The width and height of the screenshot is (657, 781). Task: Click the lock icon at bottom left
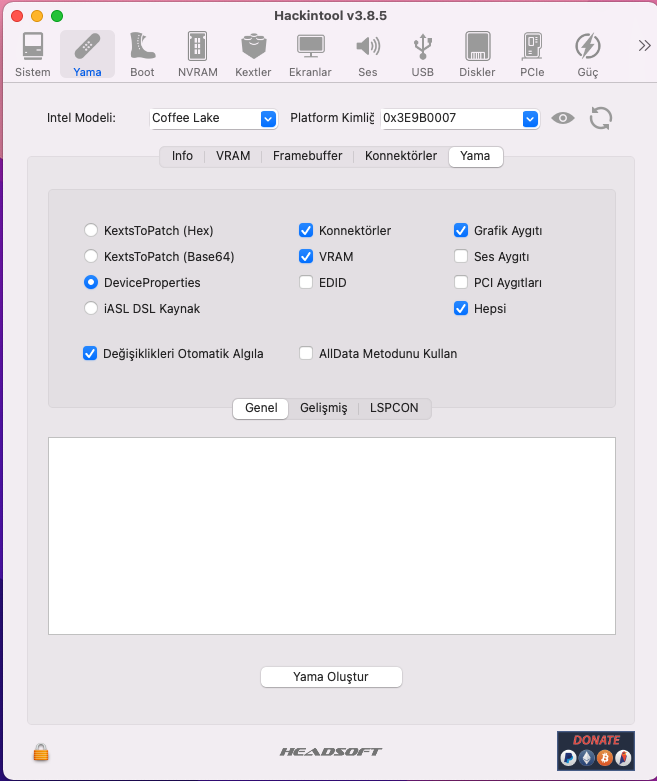[41, 752]
